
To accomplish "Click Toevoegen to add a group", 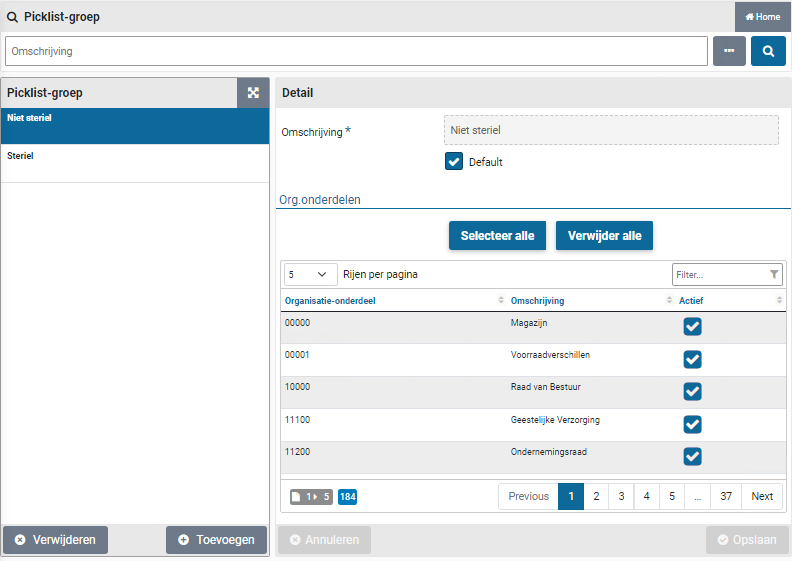I will [216, 540].
